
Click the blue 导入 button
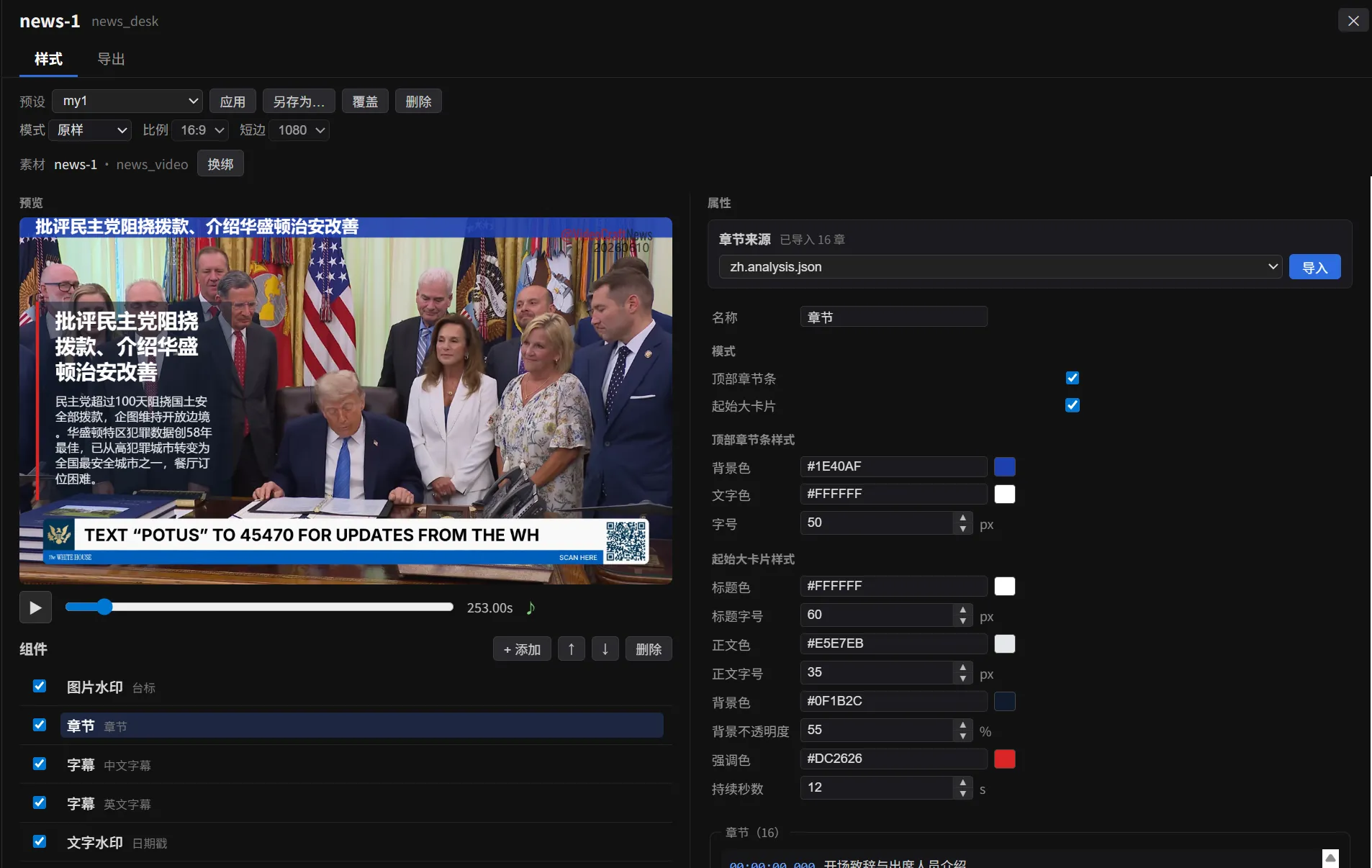[1314, 267]
